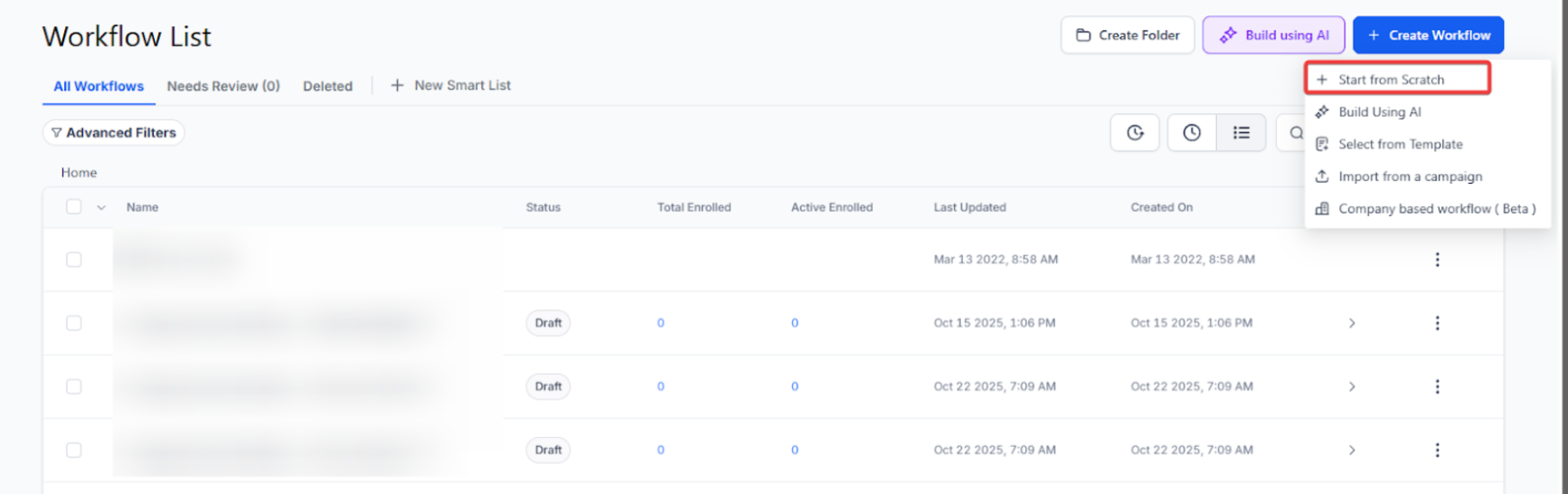Image resolution: width=1568 pixels, height=494 pixels.
Task: Expand the dropdown arrow next to header checkbox
Action: click(101, 208)
